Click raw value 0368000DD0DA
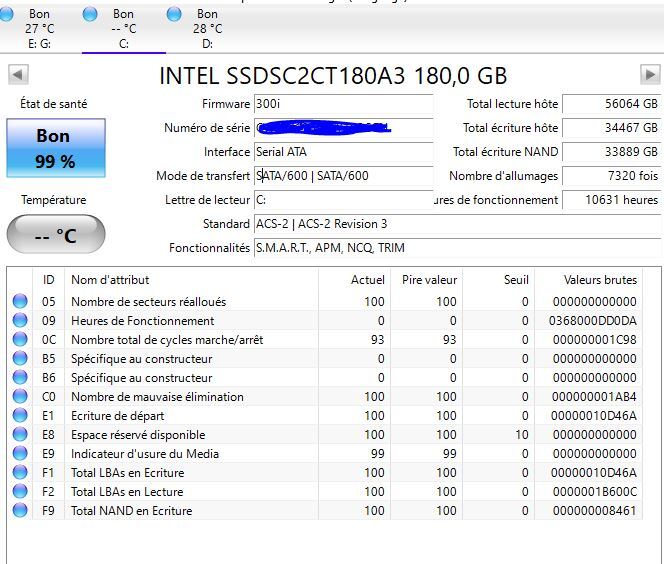Screen dimensions: 664x564 pos(592,321)
